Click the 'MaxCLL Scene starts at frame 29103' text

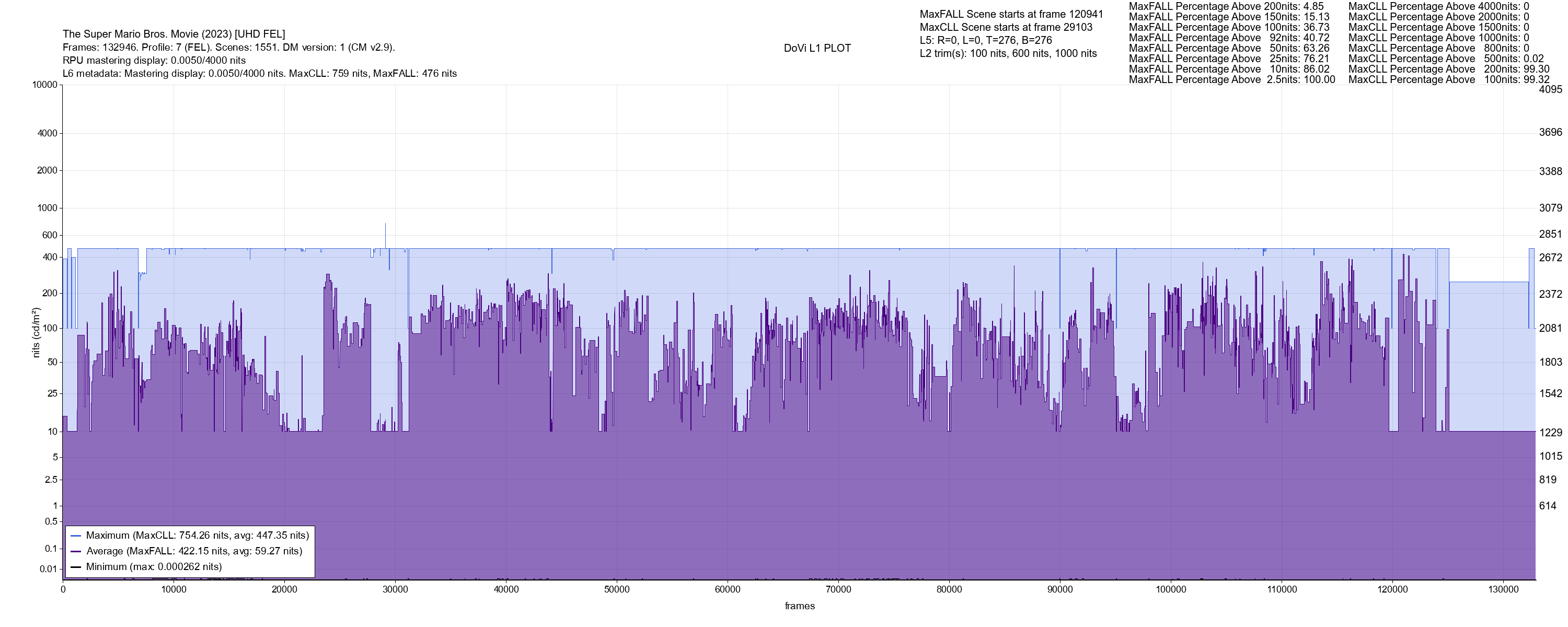tap(1006, 27)
